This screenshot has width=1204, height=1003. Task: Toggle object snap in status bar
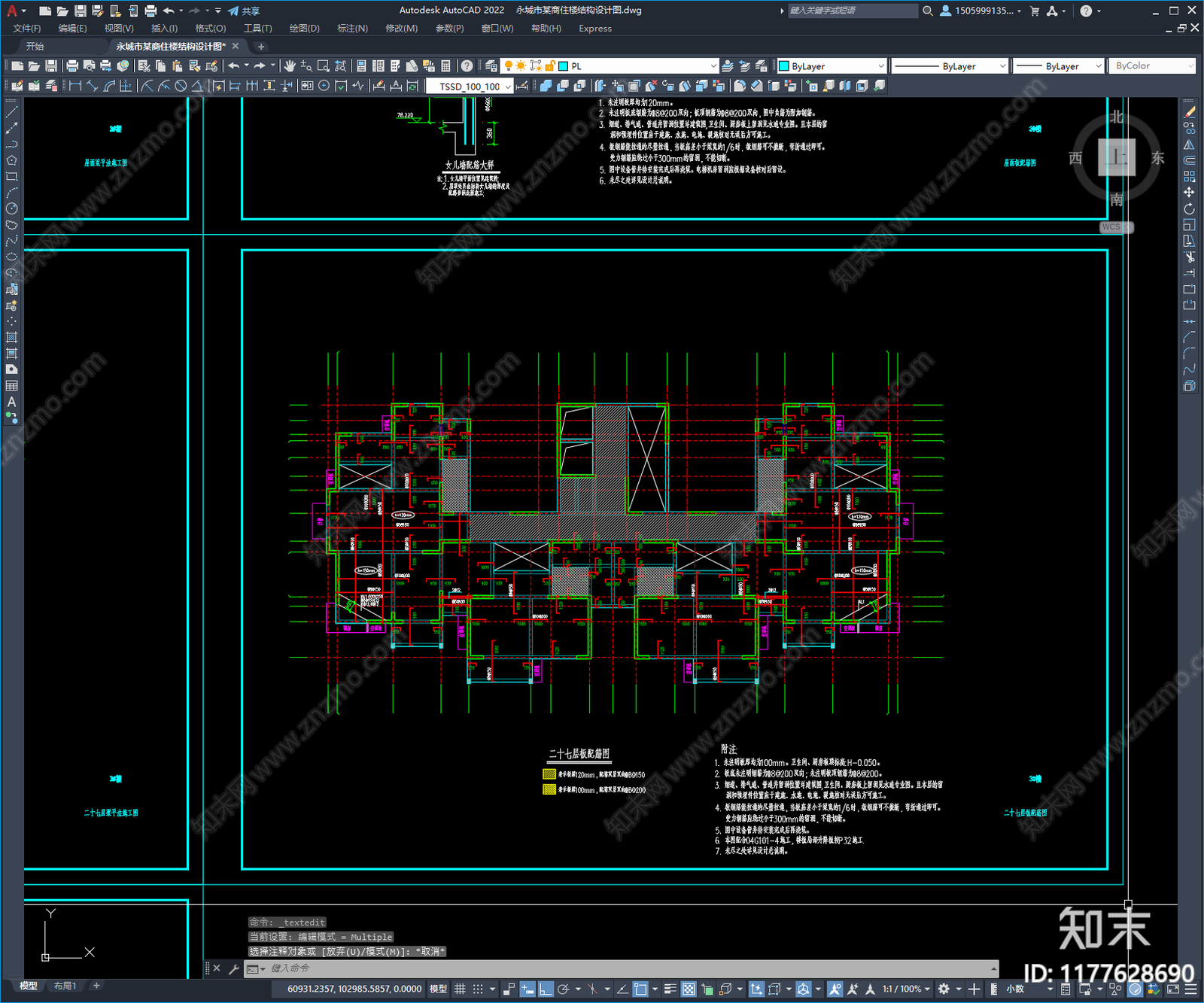pyautogui.click(x=640, y=989)
